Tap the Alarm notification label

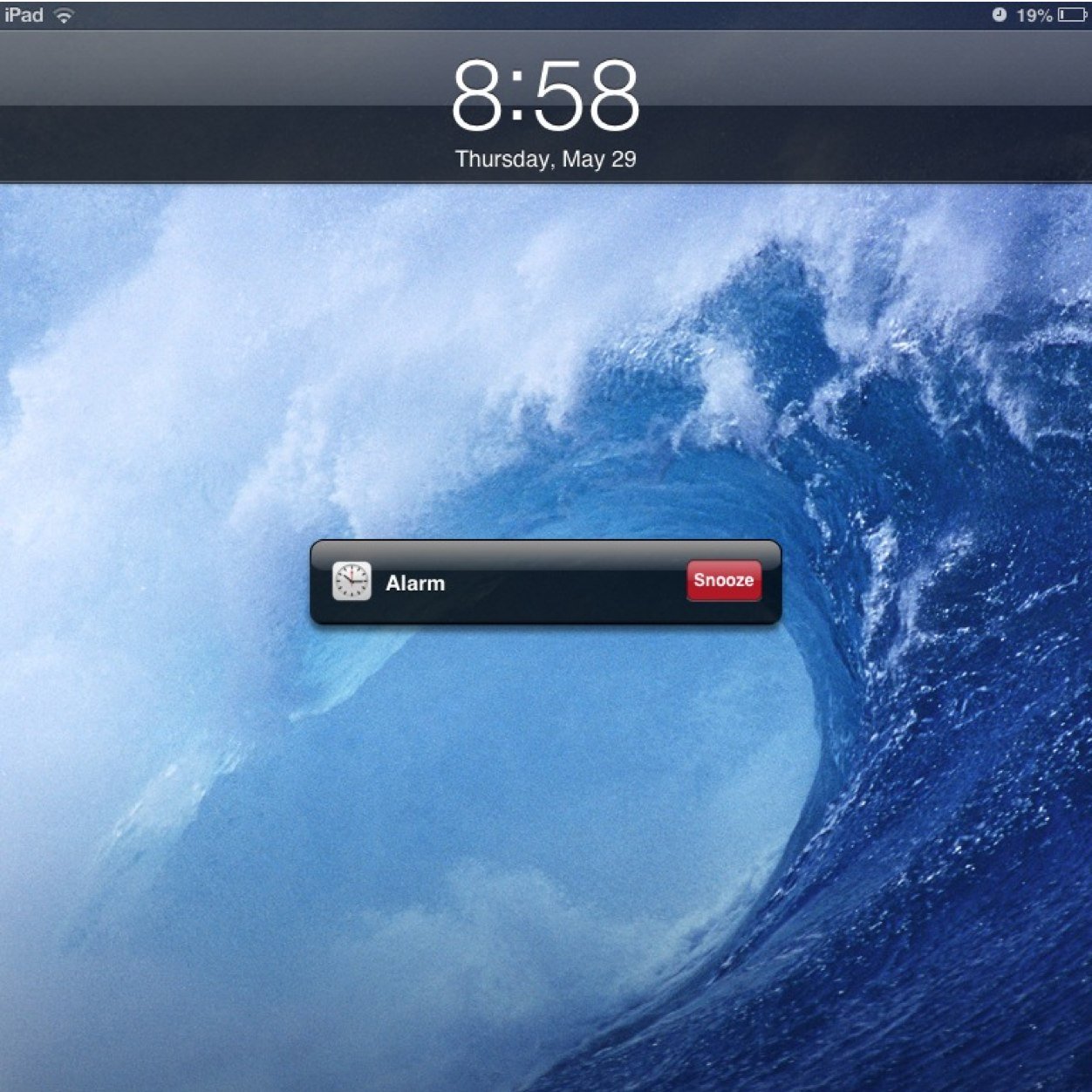tap(415, 584)
